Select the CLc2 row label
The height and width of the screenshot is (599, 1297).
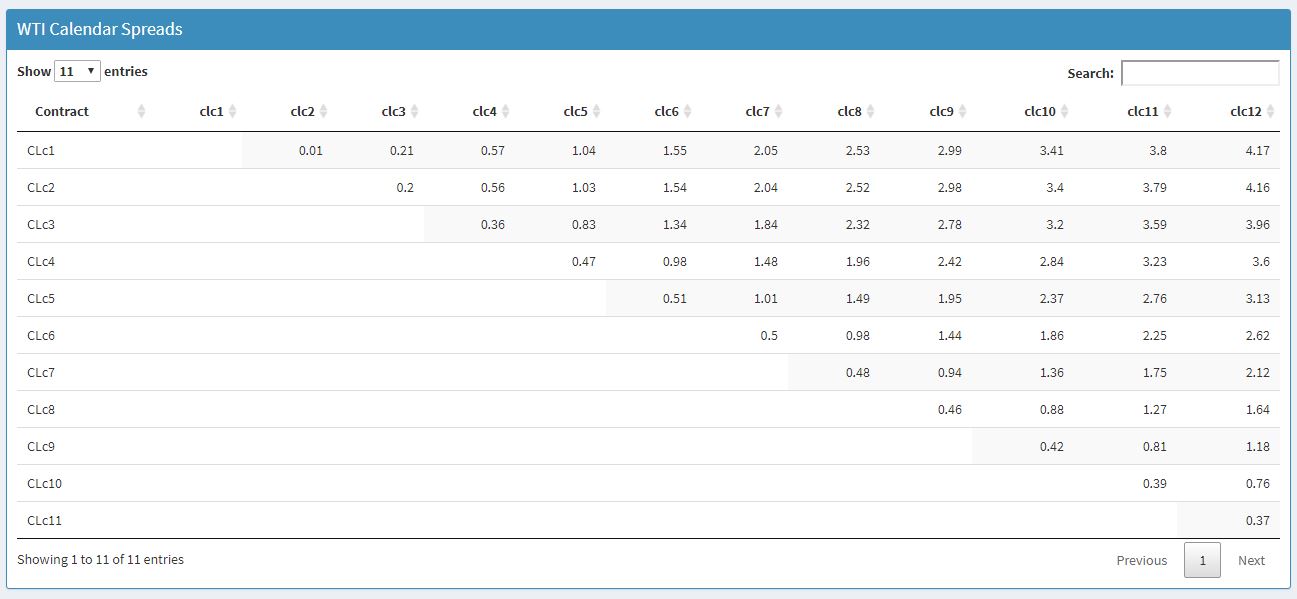(41, 187)
